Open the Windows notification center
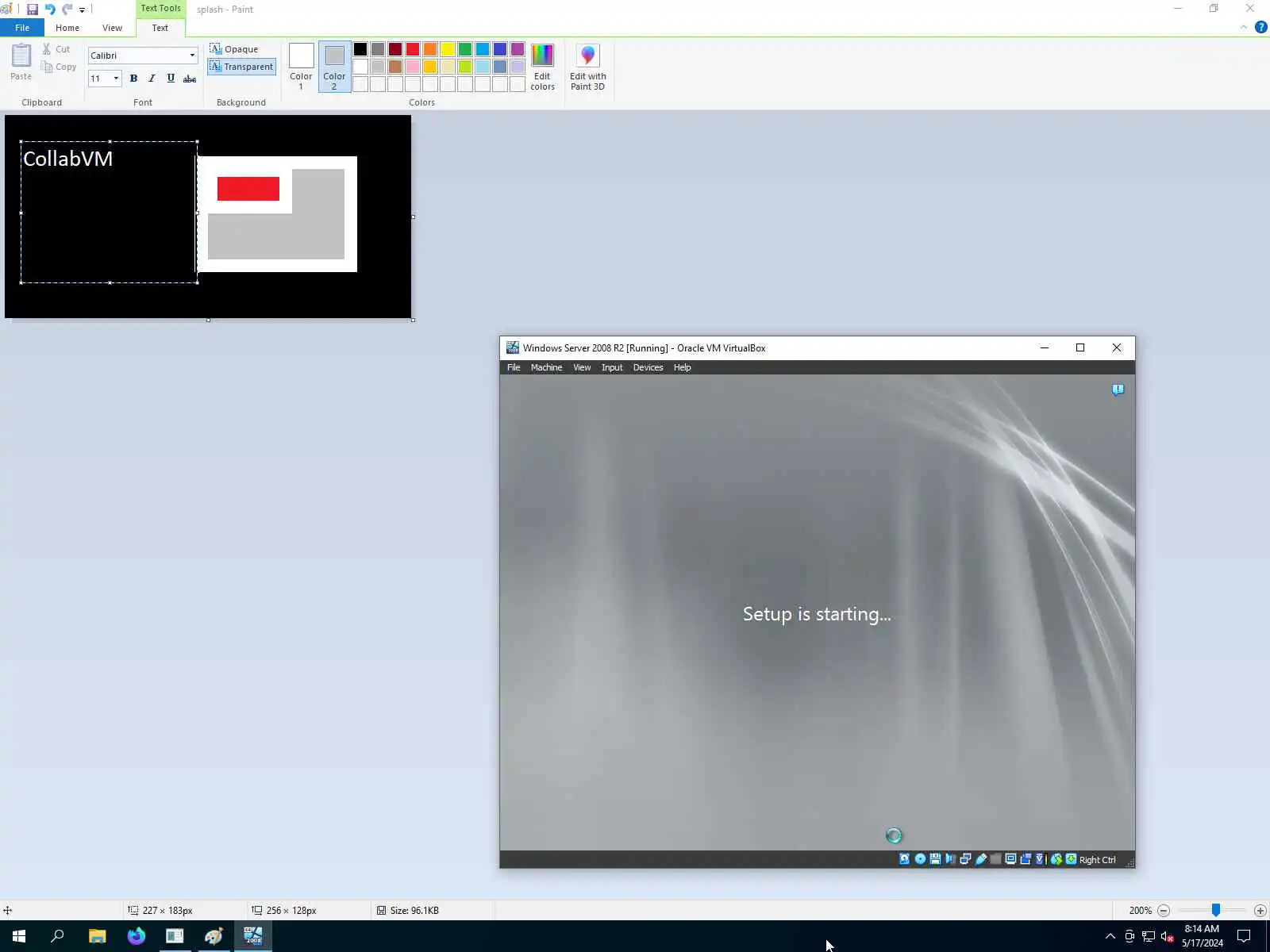Viewport: 1270px width, 952px height. click(1244, 936)
